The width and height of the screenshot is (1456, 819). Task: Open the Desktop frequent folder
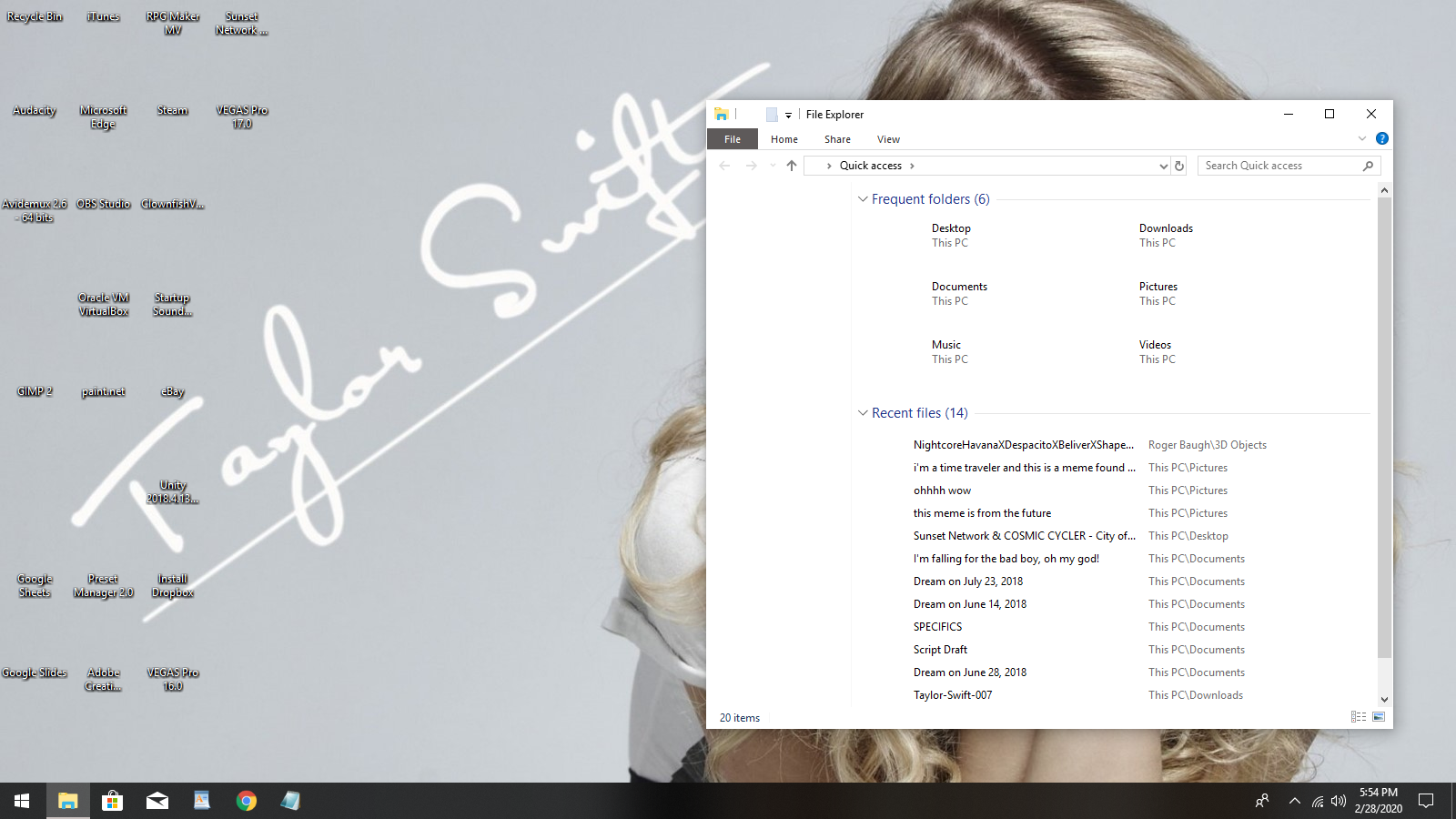[951, 235]
